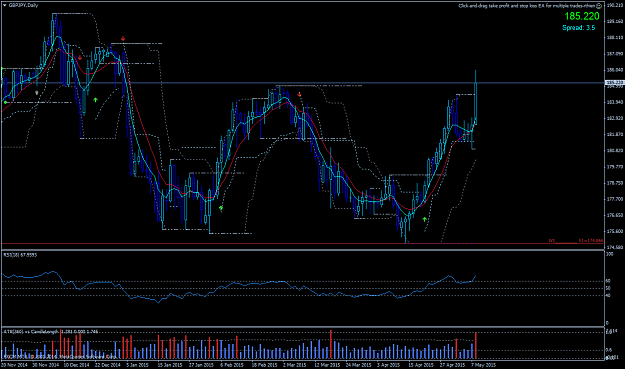Image resolution: width=625 pixels, height=369 pixels.
Task: Select the latest tall candlestick at 7 May 2015
Action: pos(476,98)
